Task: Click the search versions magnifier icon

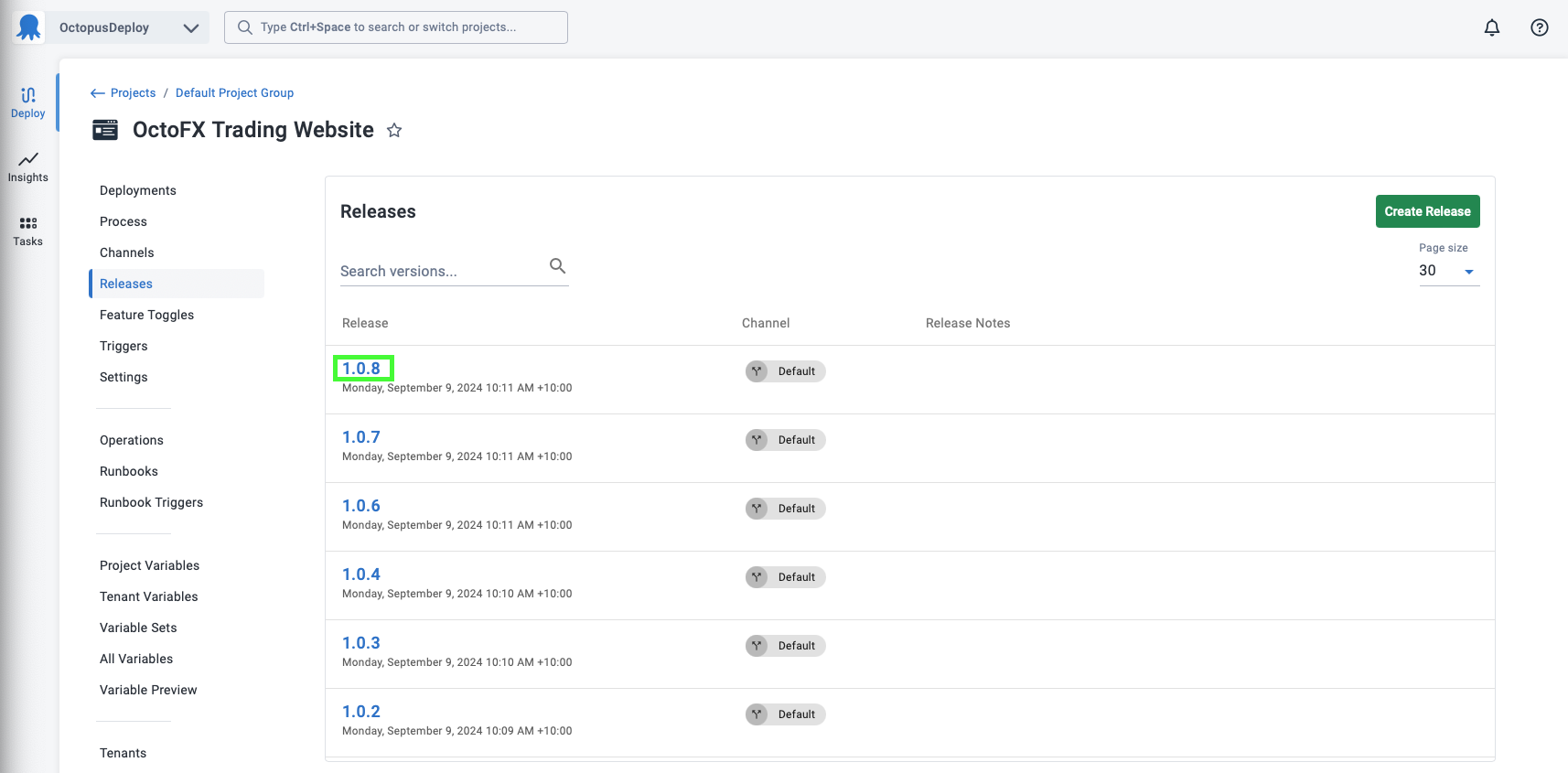Action: pyautogui.click(x=557, y=266)
